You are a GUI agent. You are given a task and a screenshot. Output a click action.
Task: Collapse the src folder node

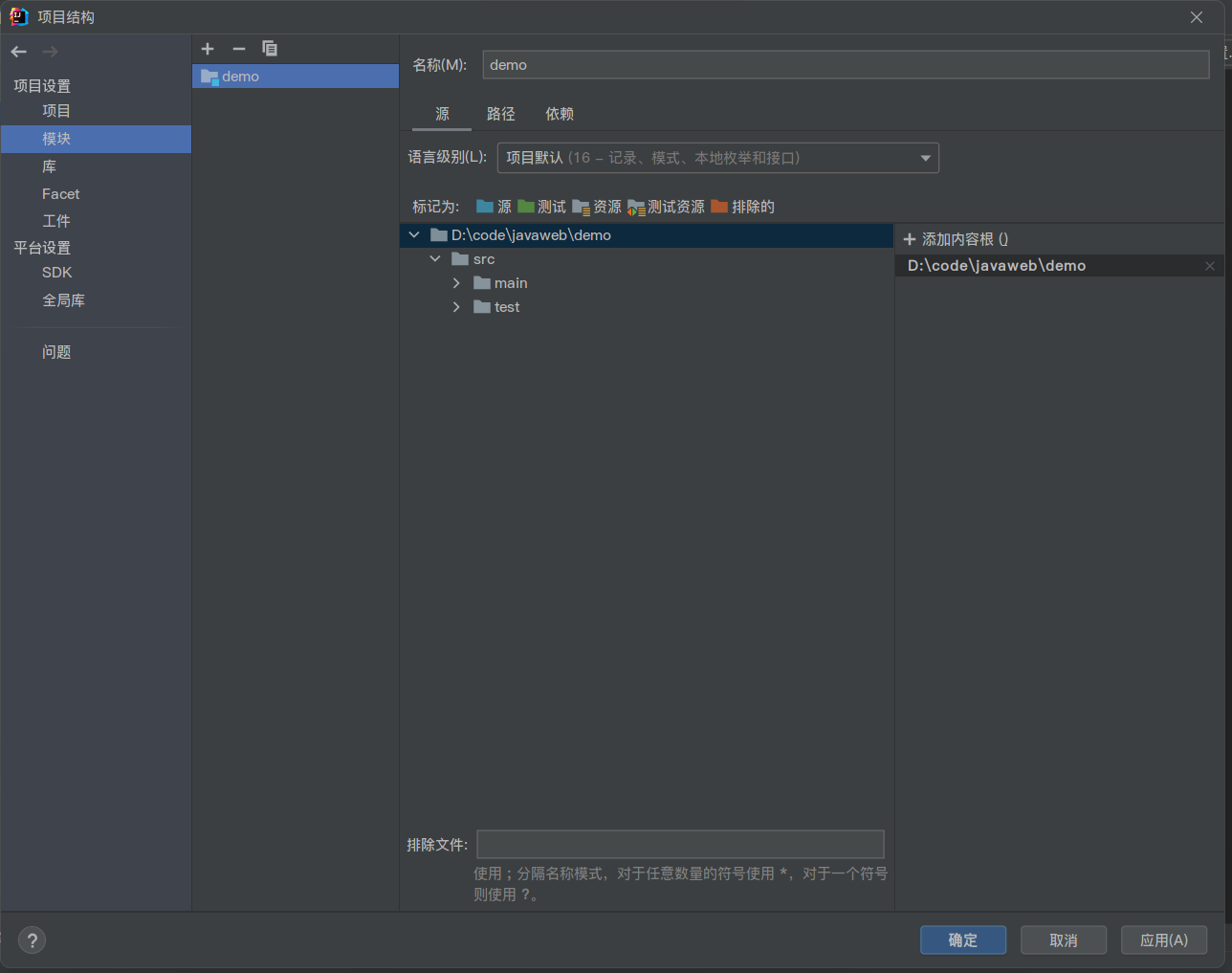tap(435, 259)
